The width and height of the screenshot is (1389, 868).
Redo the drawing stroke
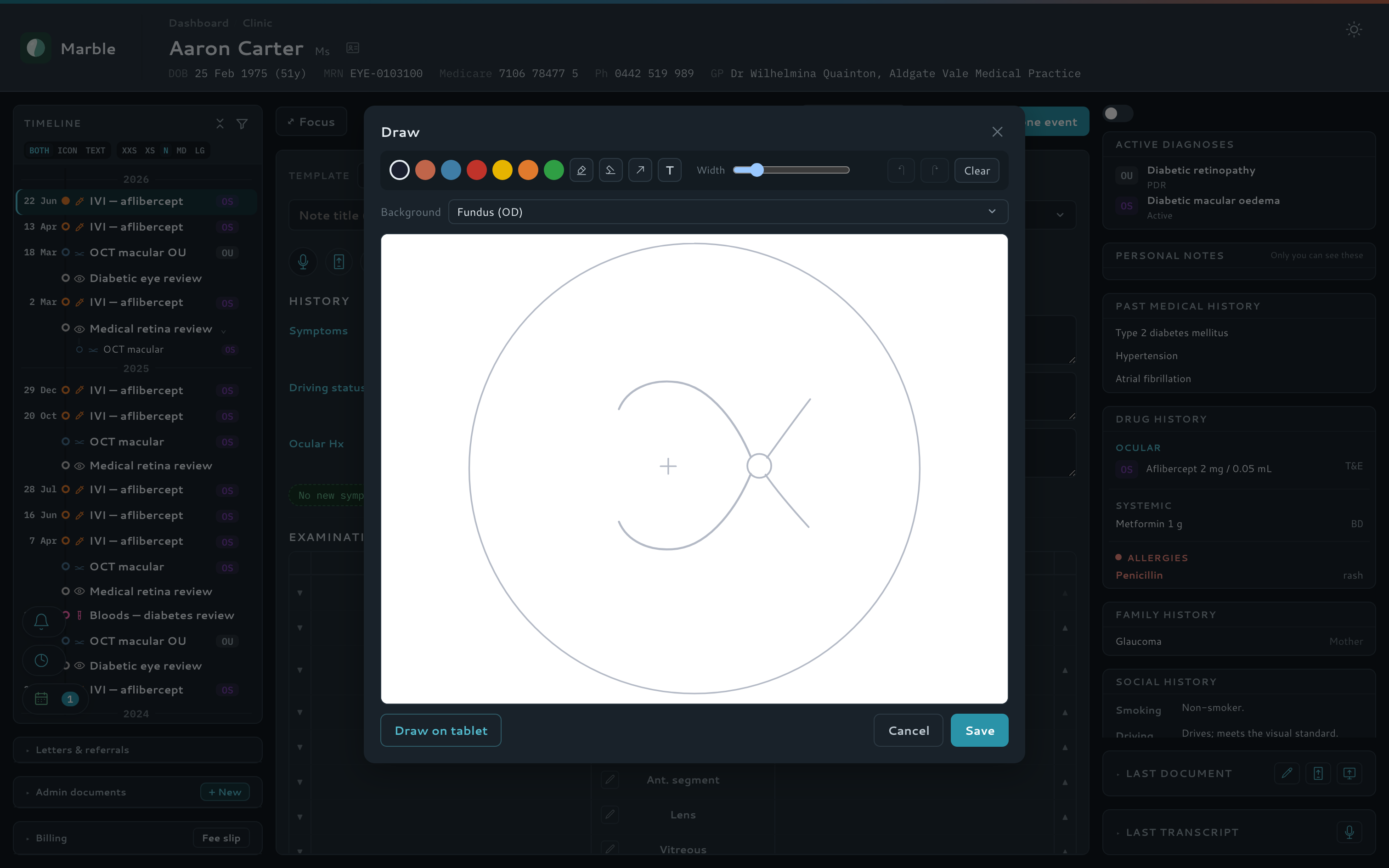click(x=934, y=170)
